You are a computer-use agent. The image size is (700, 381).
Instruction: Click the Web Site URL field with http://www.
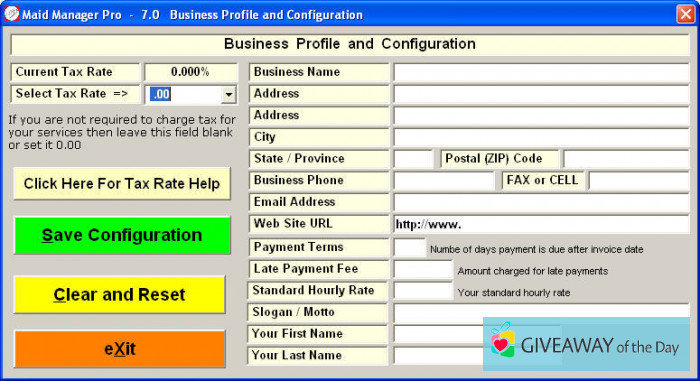tap(541, 224)
